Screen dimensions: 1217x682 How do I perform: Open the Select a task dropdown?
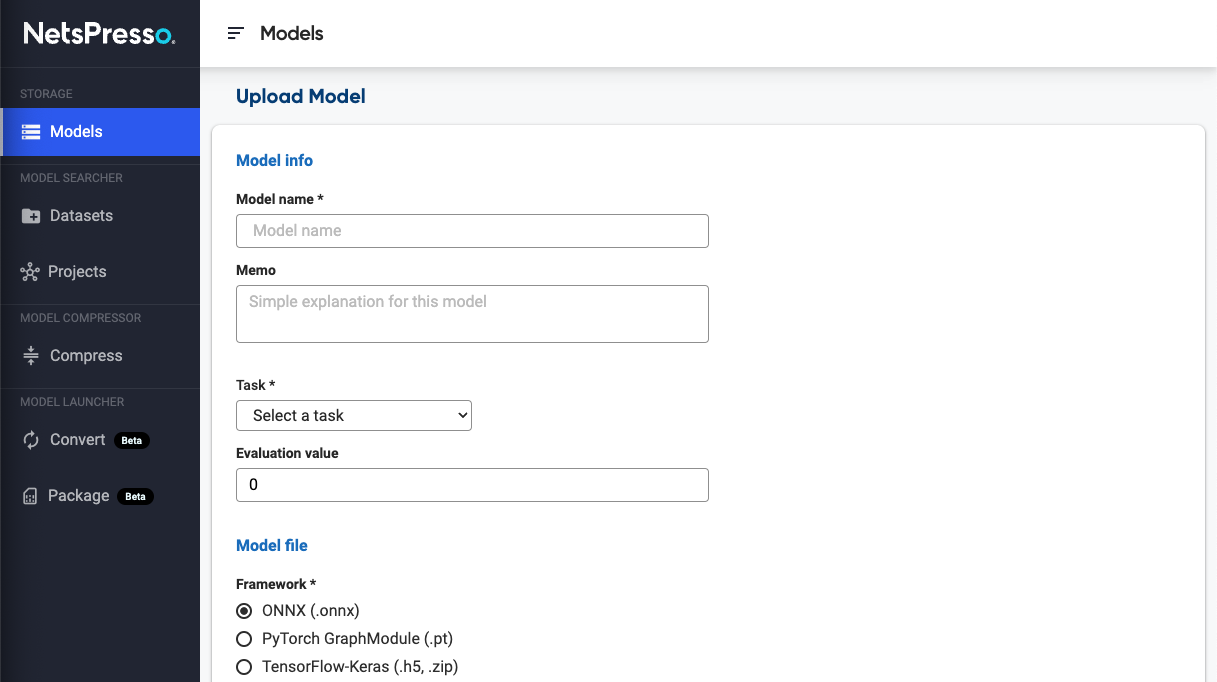(354, 415)
